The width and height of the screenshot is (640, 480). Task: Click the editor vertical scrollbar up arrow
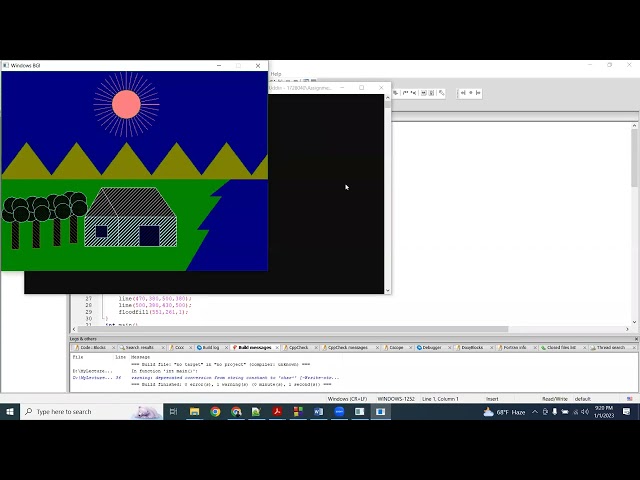[634, 126]
